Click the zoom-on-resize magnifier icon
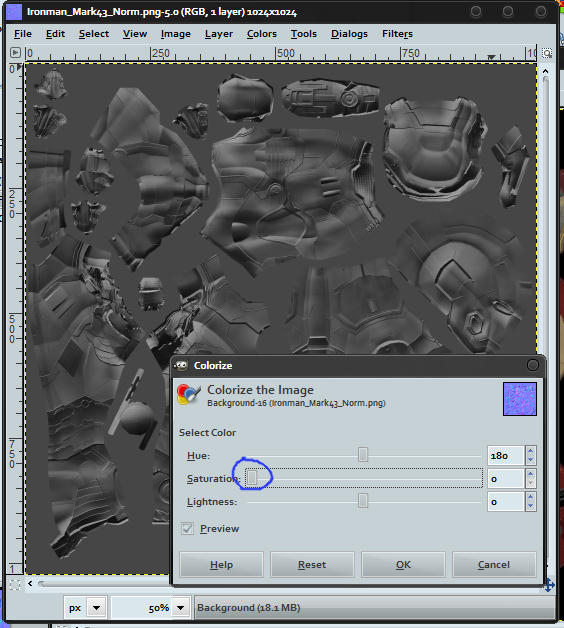Image resolution: width=564 pixels, height=628 pixels. (x=547, y=53)
